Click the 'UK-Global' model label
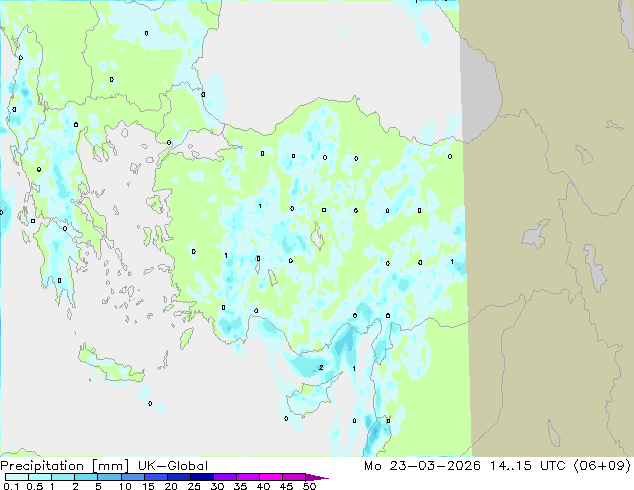 pyautogui.click(x=173, y=466)
